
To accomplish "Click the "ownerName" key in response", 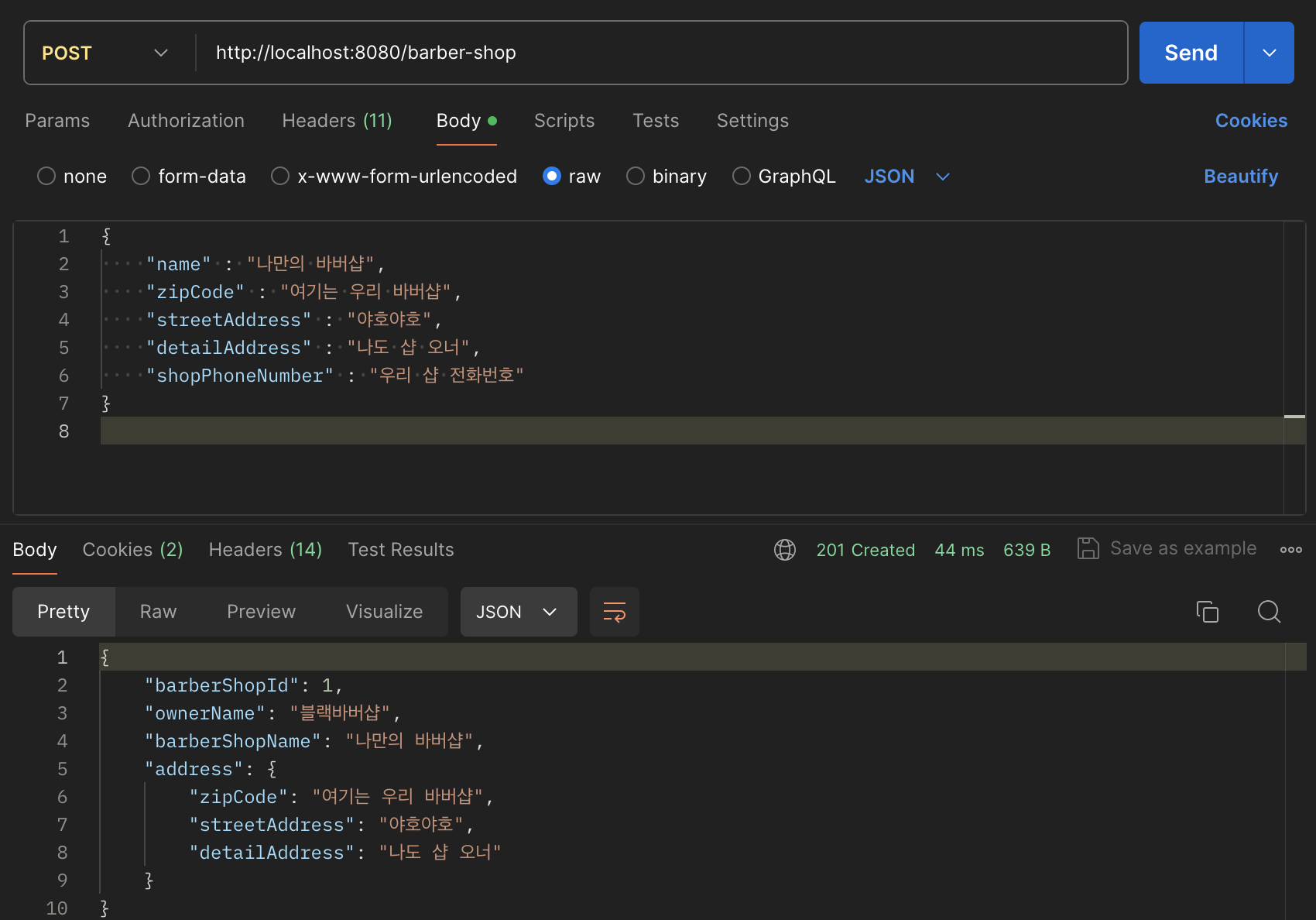I will coord(205,713).
